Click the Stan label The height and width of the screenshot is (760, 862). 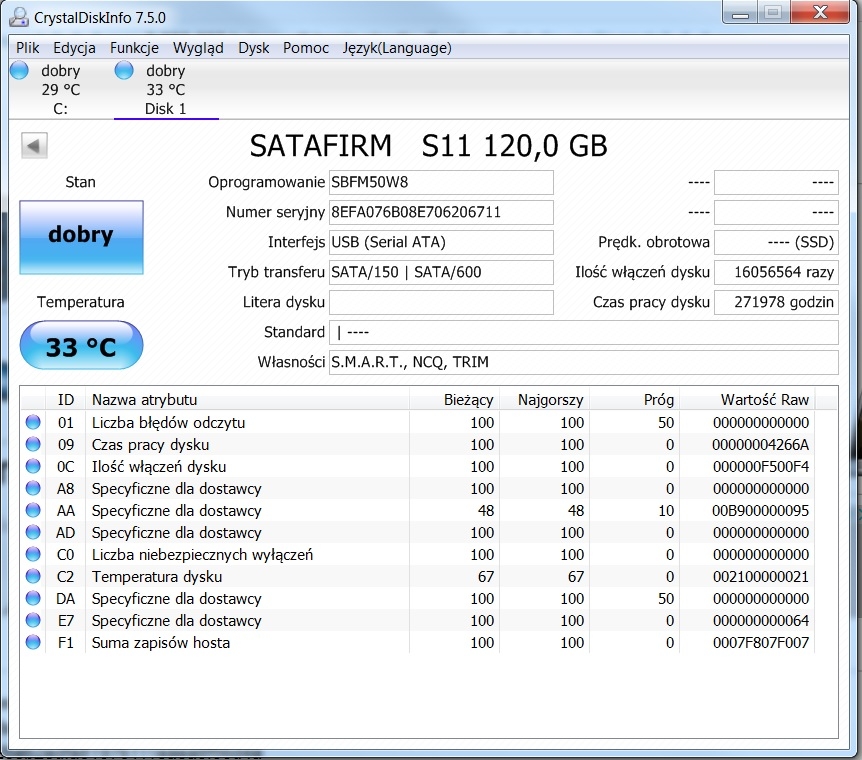click(80, 182)
